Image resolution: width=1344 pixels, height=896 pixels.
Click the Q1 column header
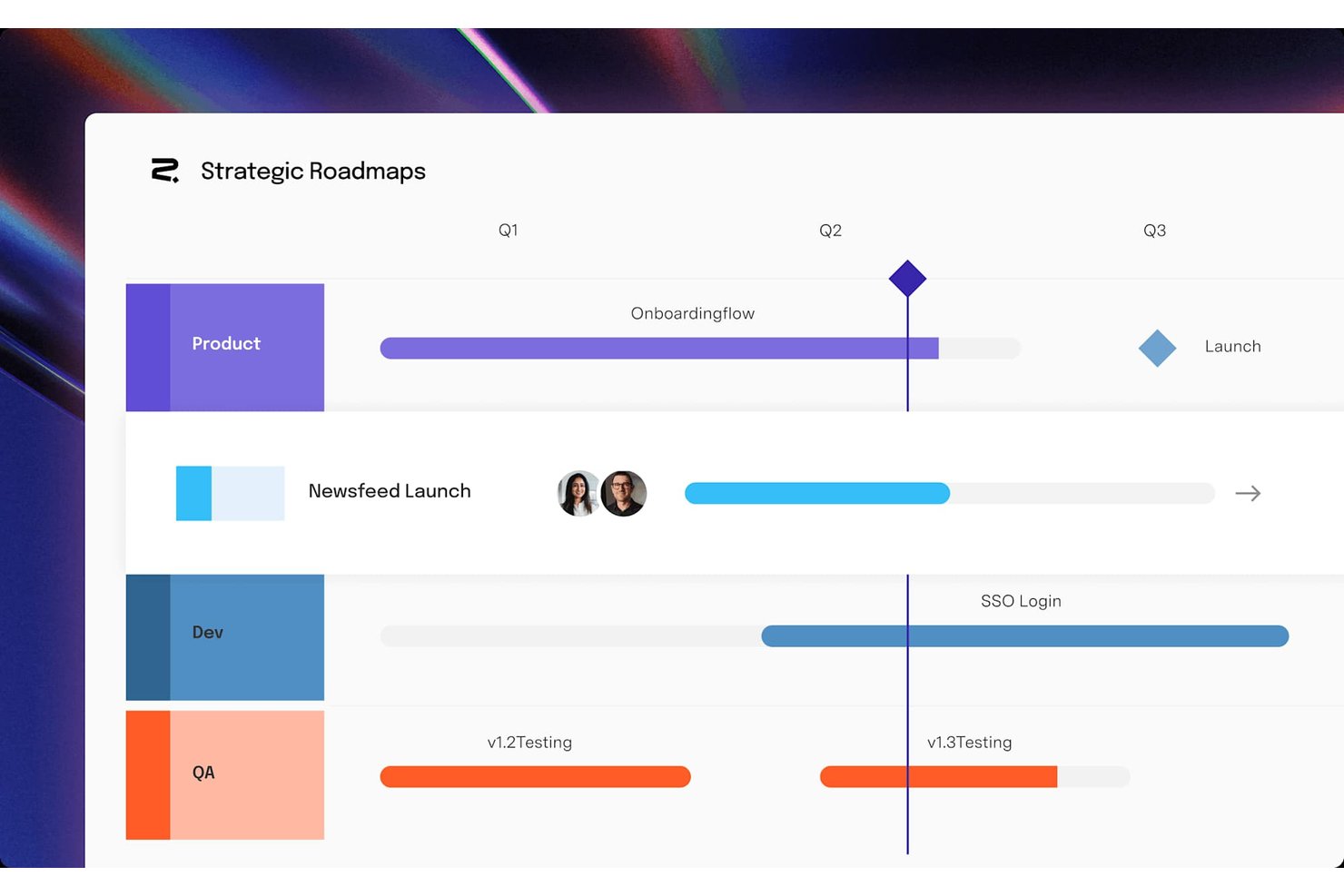[509, 231]
